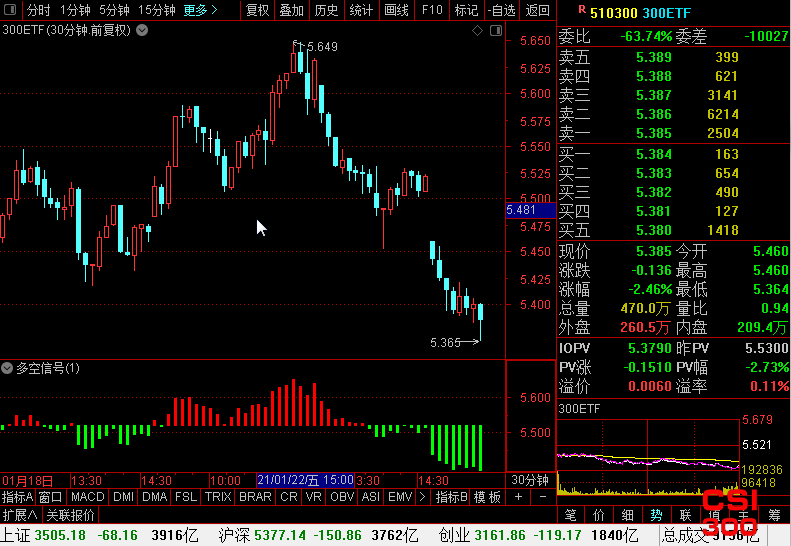
Task: Select the 筹 chip distribution tab
Action: coord(774,515)
